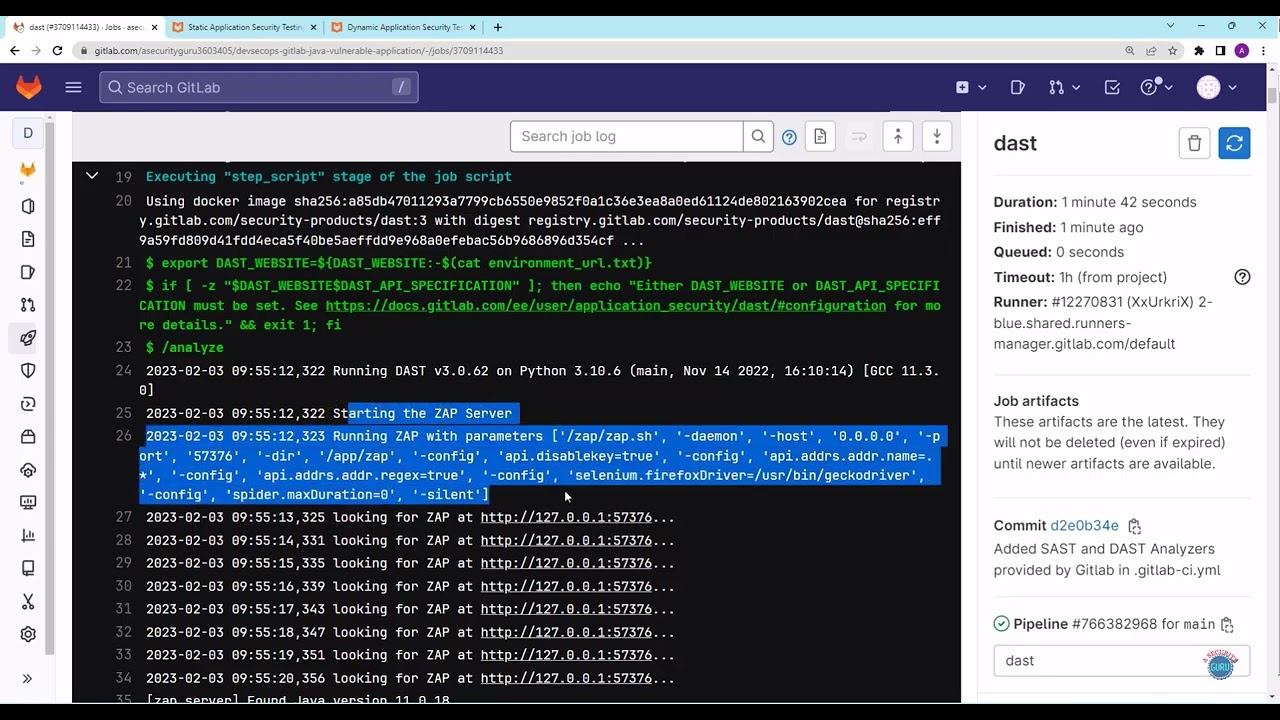Open the Snippets scissors icon in the sidebar

[x=28, y=602]
